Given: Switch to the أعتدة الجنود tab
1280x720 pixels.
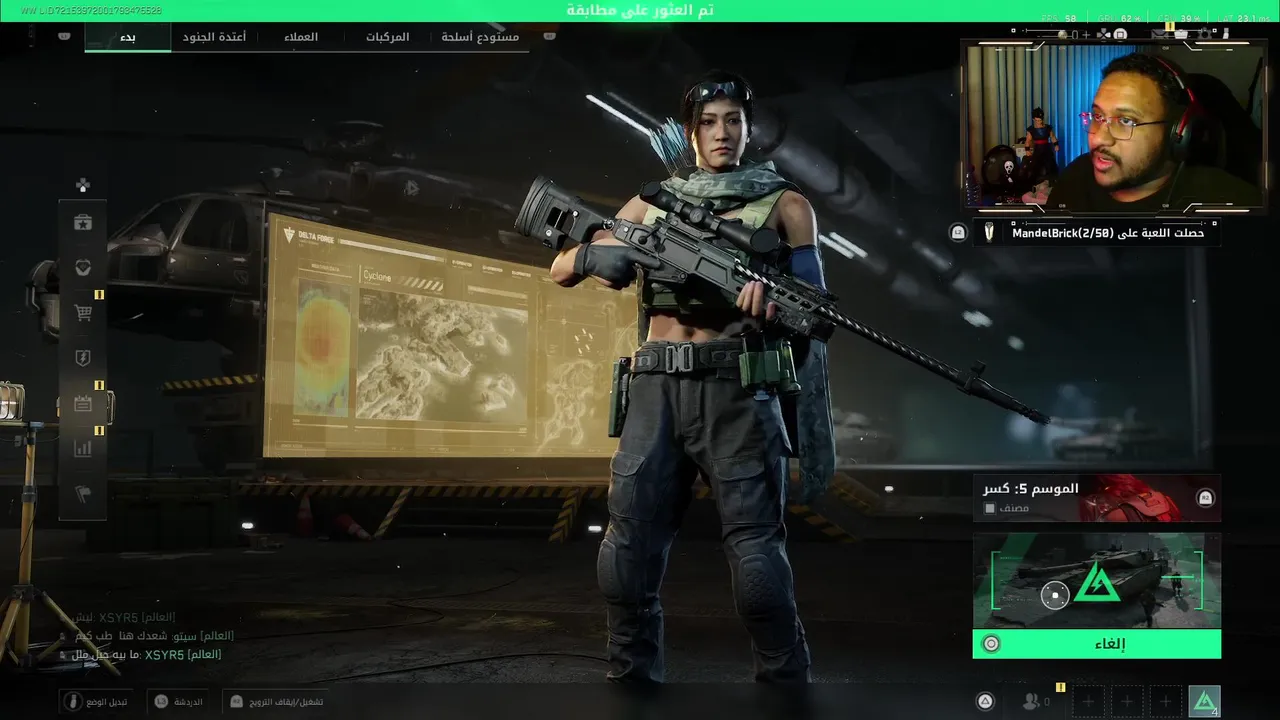Looking at the screenshot, I should [x=214, y=37].
